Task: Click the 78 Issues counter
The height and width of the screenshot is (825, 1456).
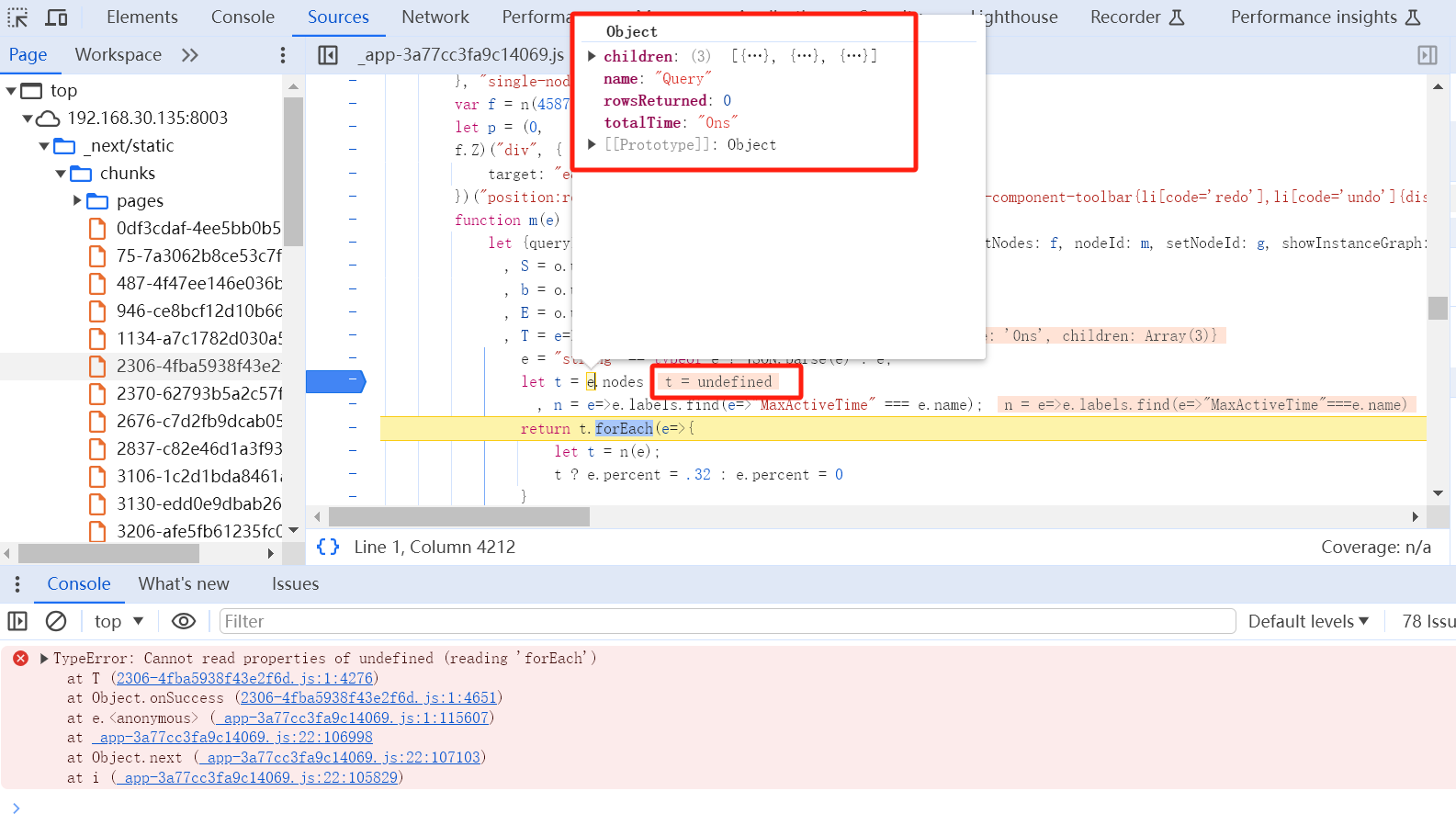Action: click(x=1428, y=621)
